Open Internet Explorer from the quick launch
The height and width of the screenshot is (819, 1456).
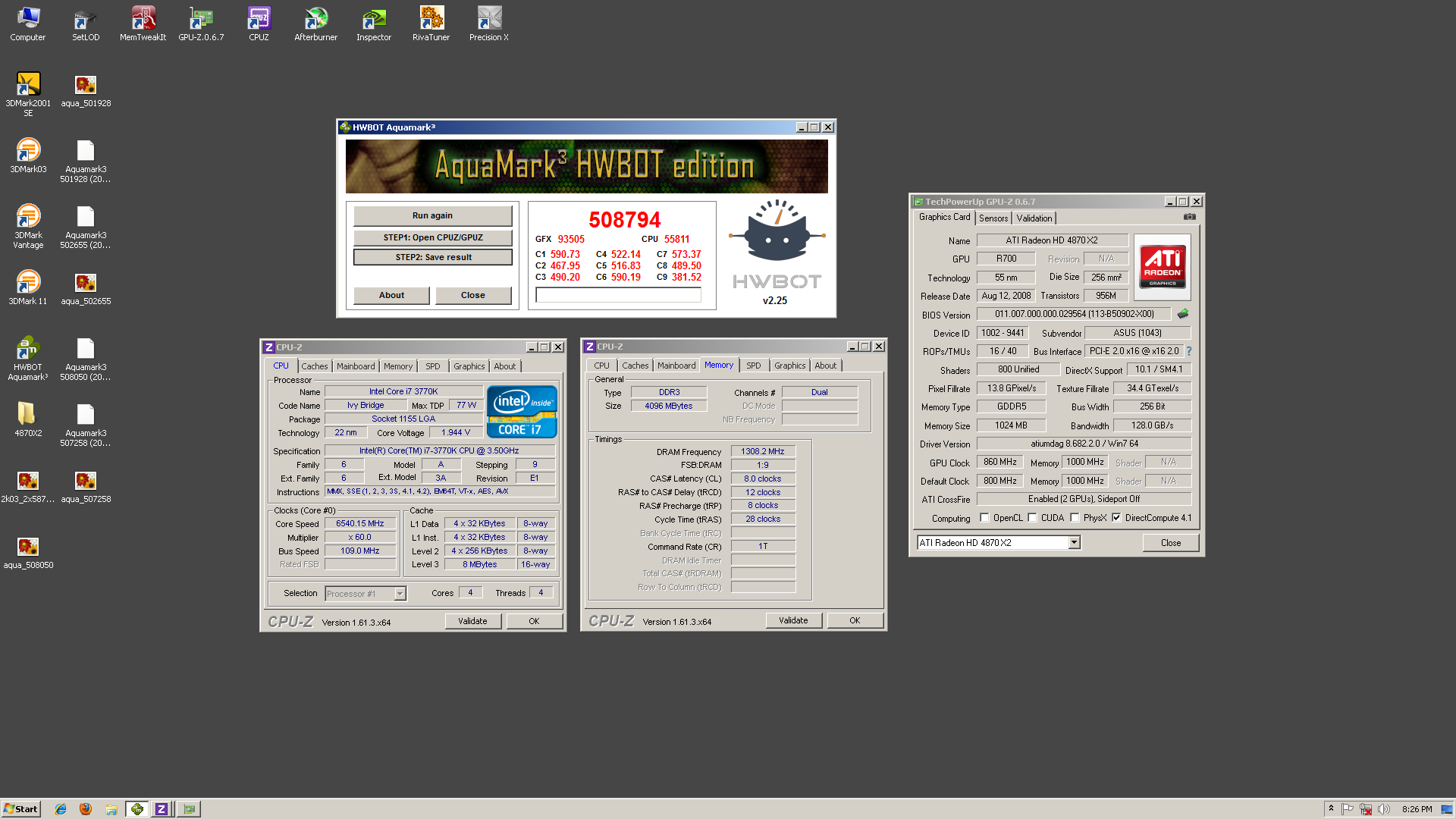tap(61, 809)
